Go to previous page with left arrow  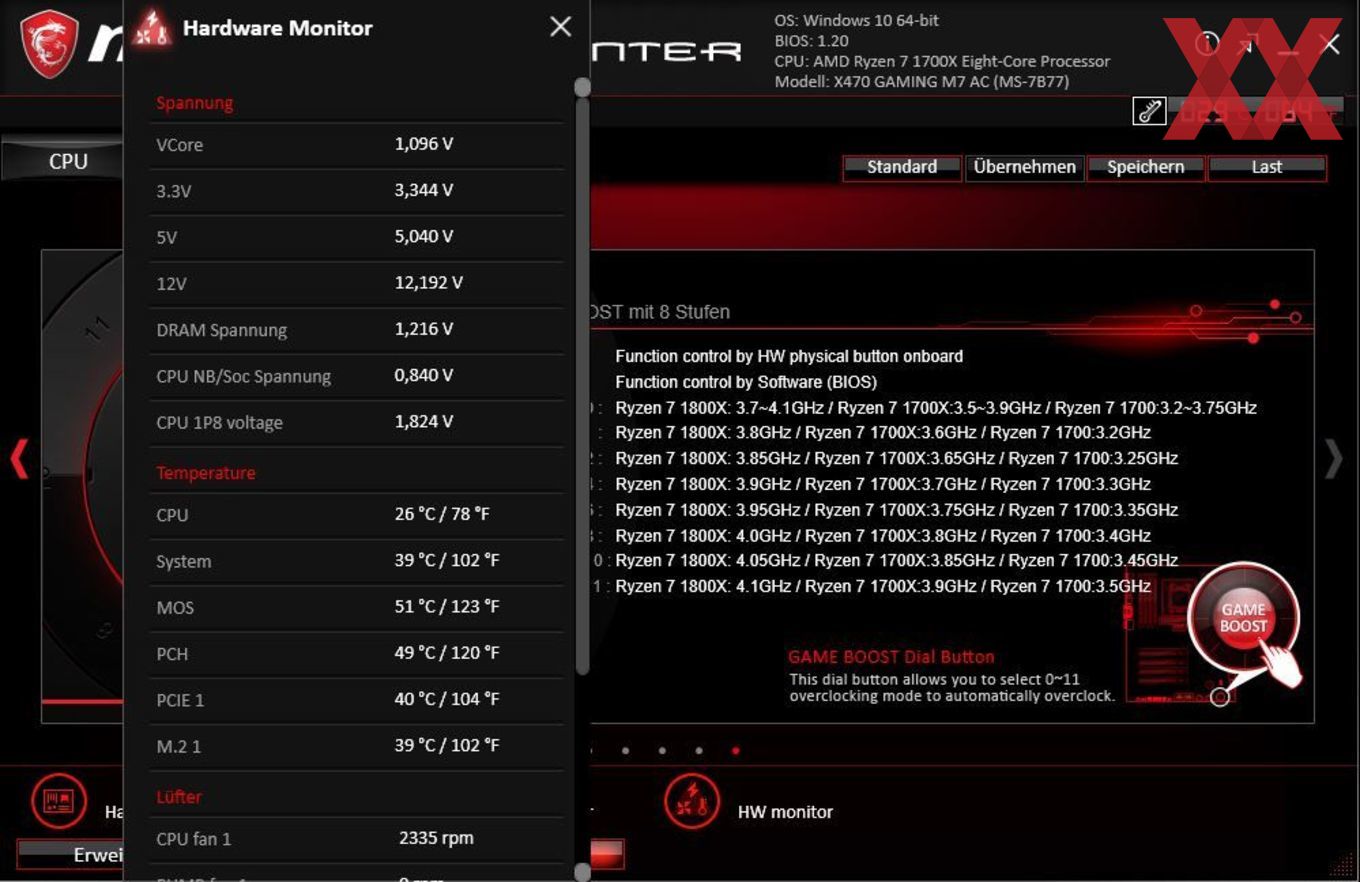[x=19, y=459]
